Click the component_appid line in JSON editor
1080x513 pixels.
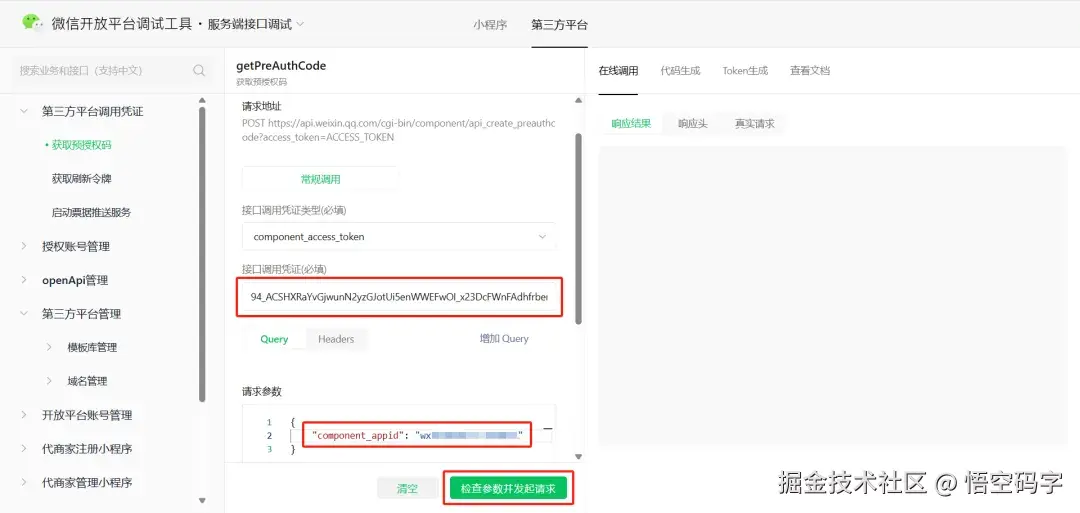coord(417,435)
